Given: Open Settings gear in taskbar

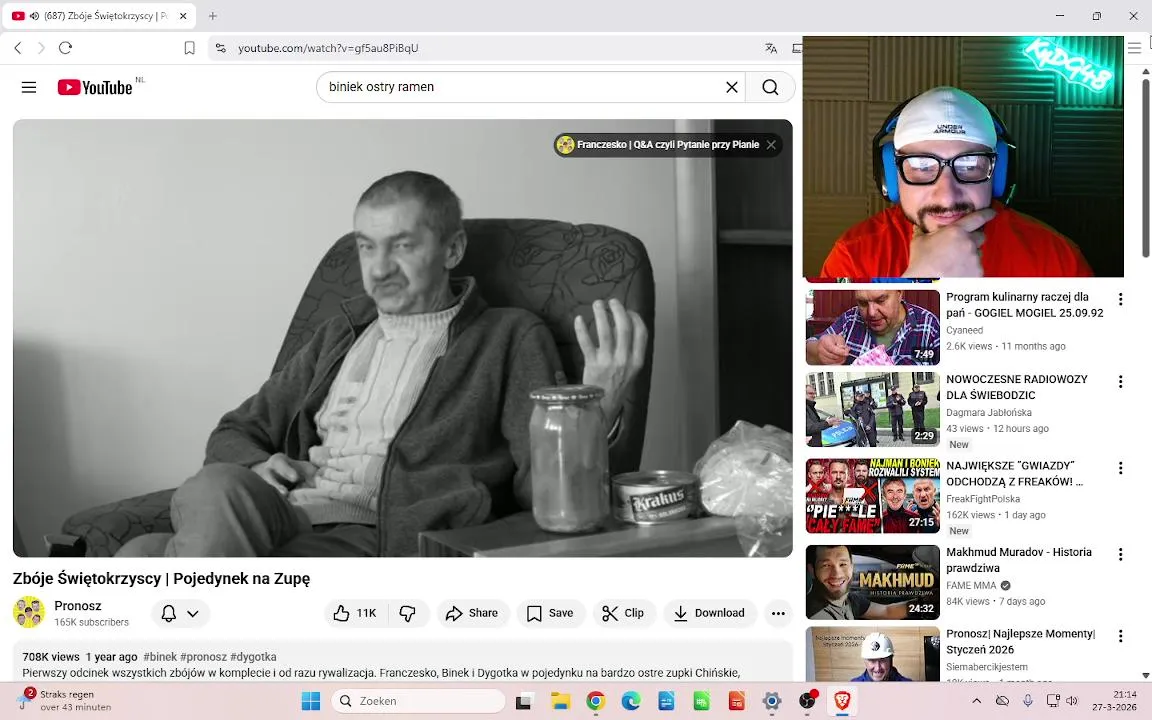Looking at the screenshot, I should (771, 702).
